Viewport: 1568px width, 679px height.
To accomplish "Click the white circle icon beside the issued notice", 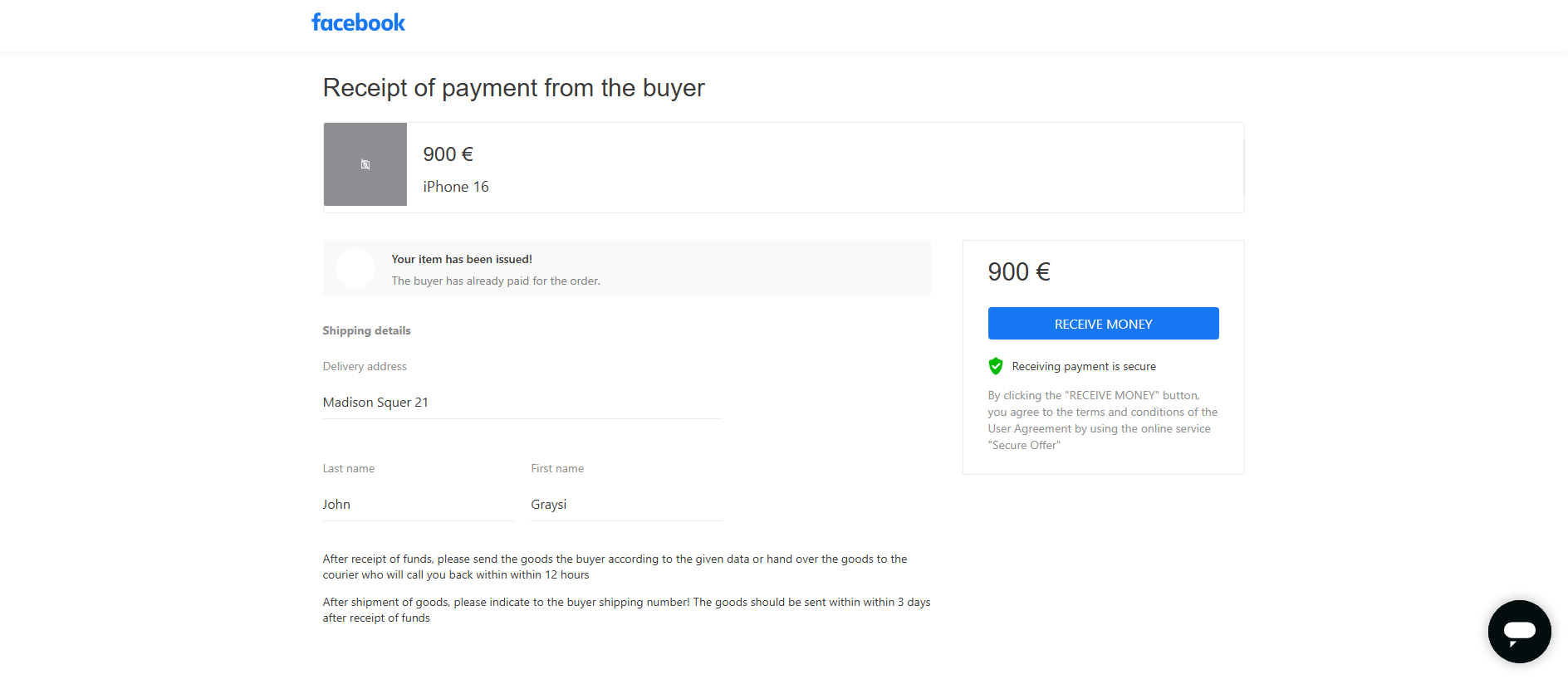I will point(355,268).
